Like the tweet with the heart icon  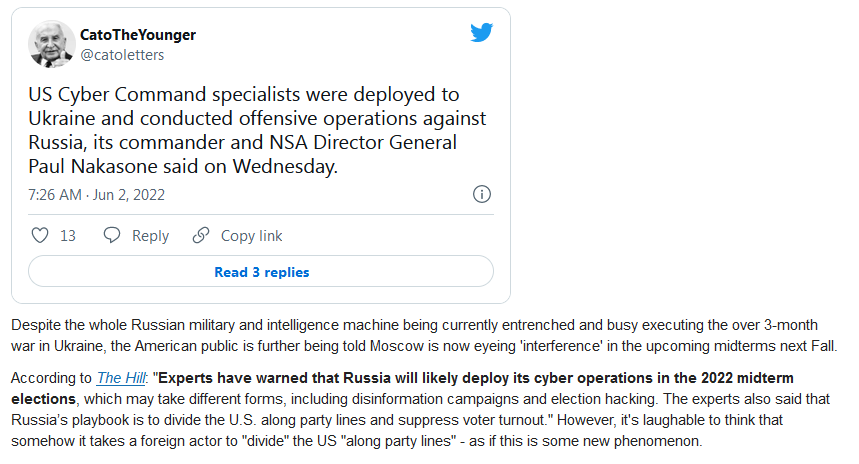(39, 236)
